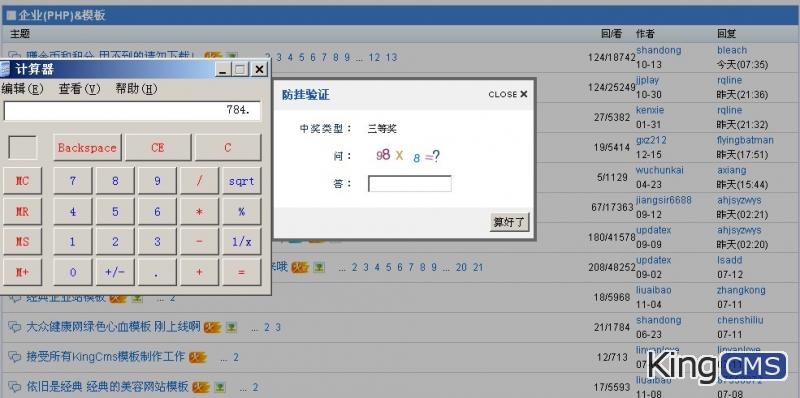Open thread 依旧是经典 经典的美容网站模板
Image resolution: width=800 pixels, height=398 pixels.
point(107,387)
